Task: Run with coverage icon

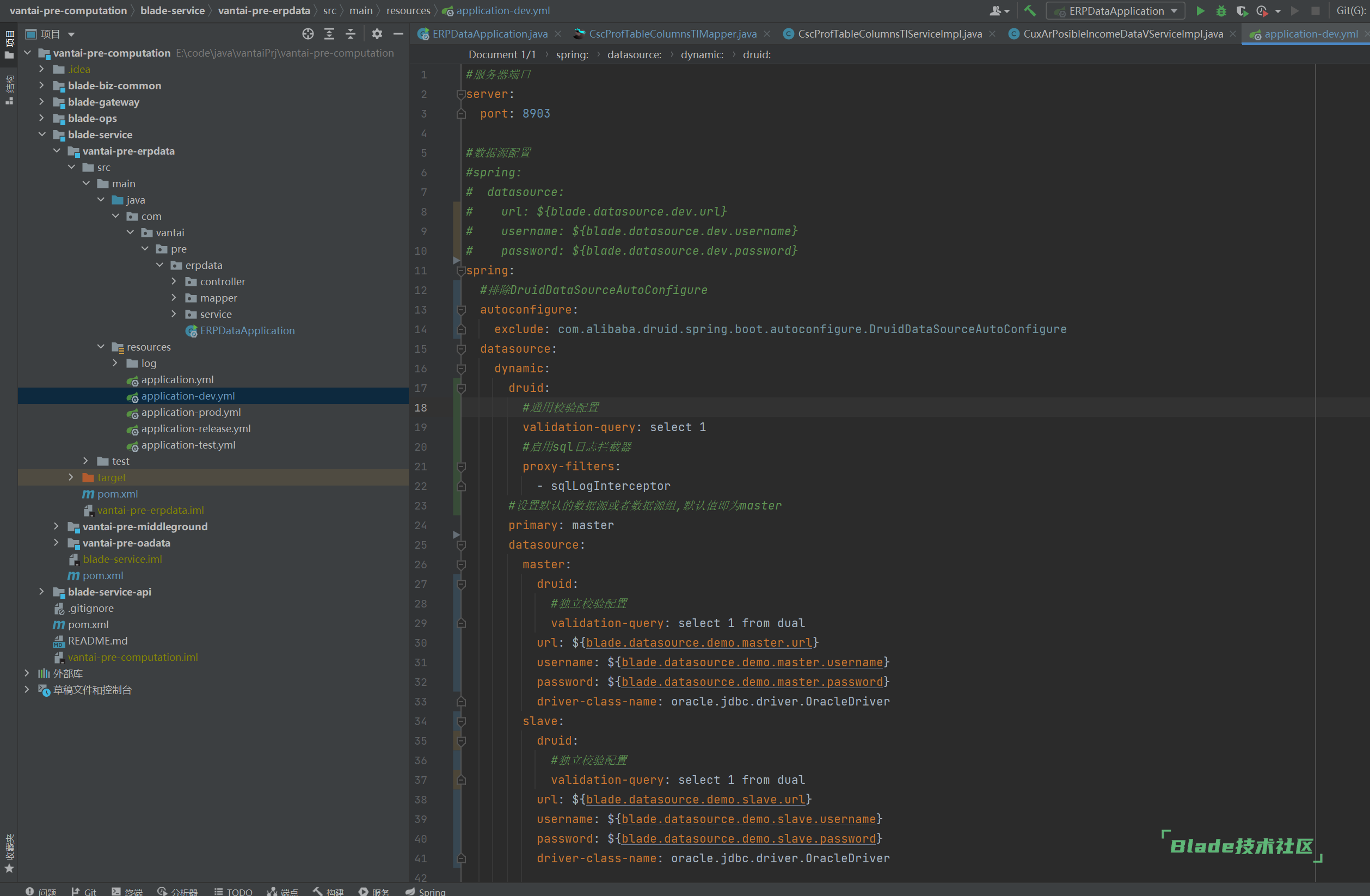Action: [1242, 11]
